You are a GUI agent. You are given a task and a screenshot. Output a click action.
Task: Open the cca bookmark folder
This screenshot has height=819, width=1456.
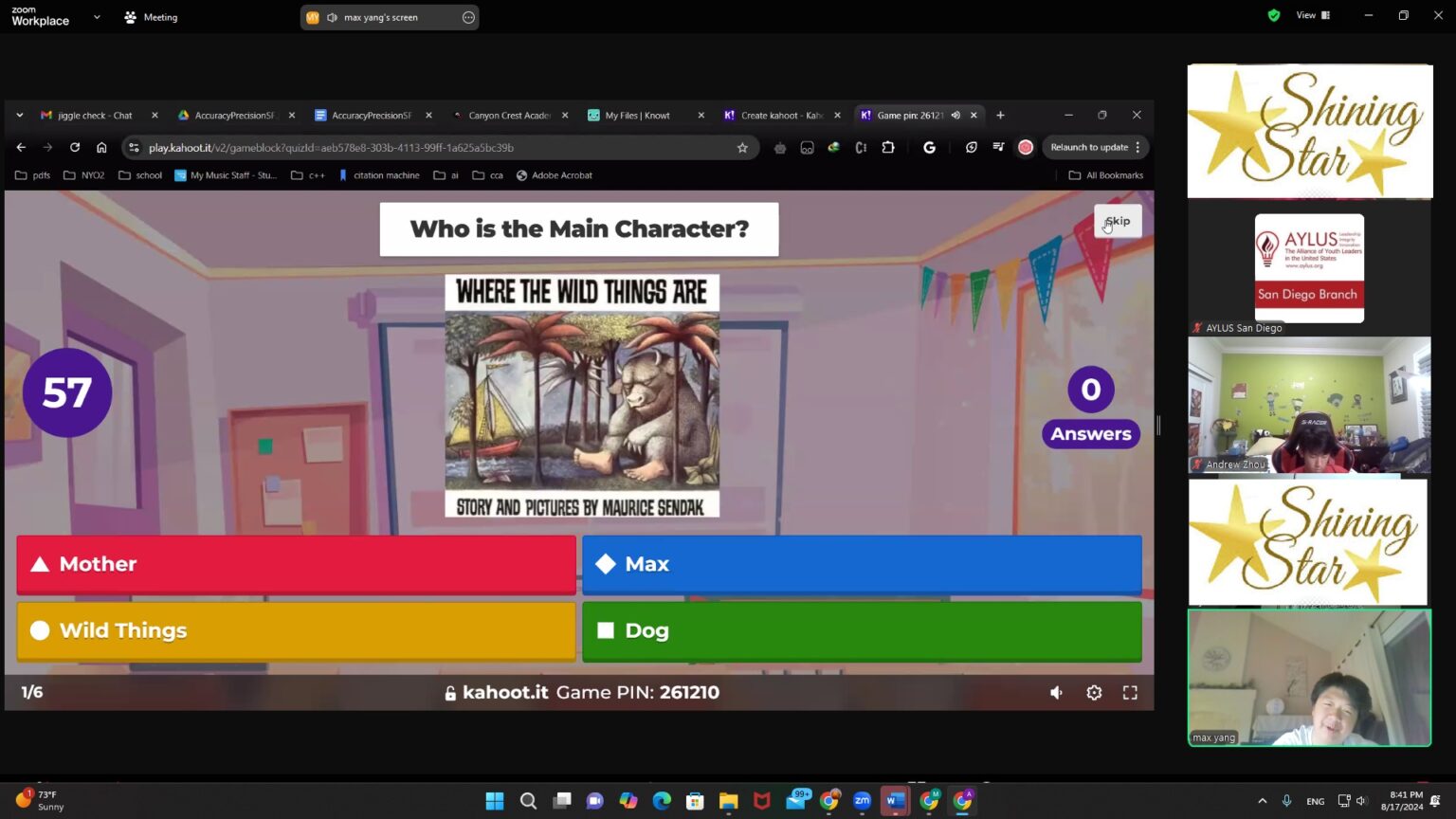point(488,175)
